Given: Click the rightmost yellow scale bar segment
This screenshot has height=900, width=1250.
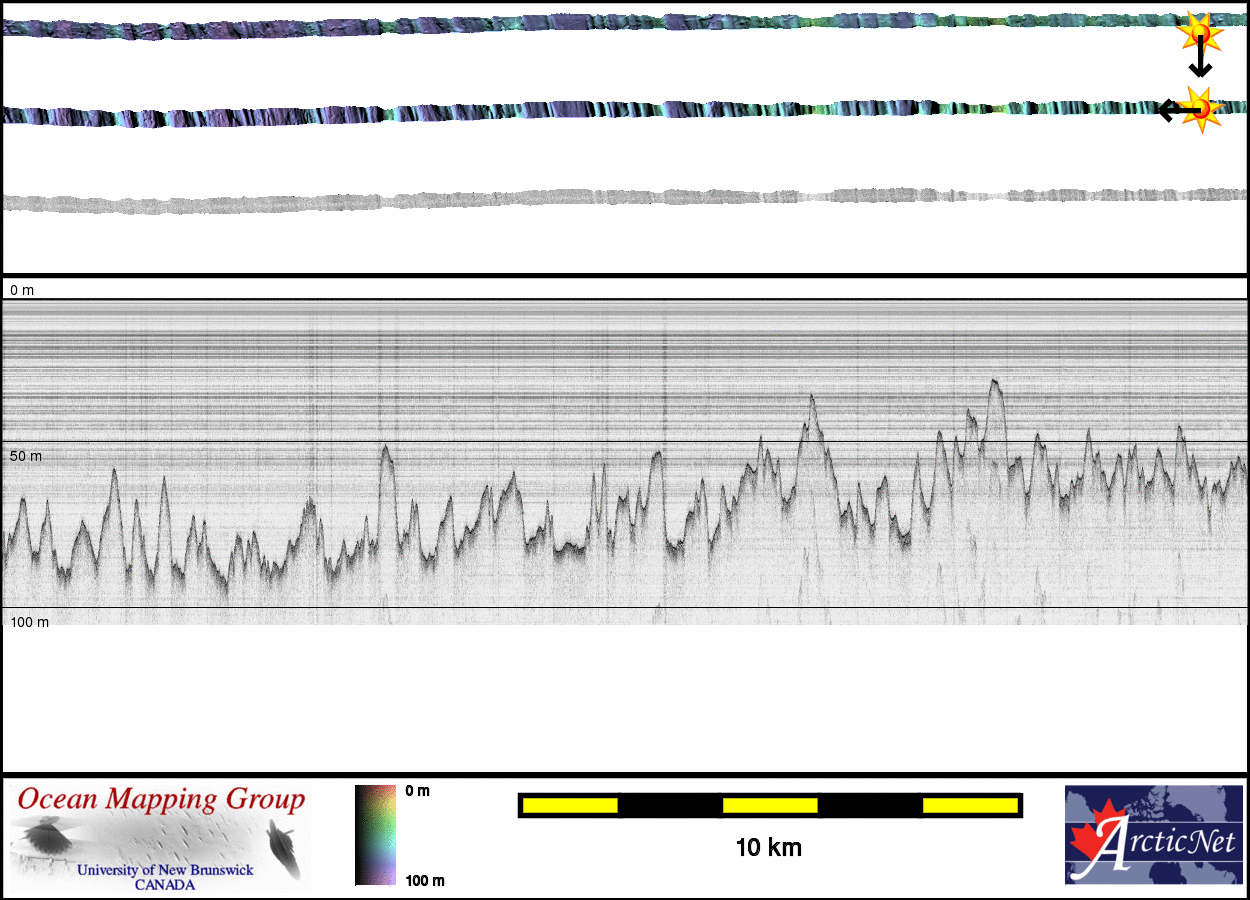Looking at the screenshot, I should pos(969,805).
